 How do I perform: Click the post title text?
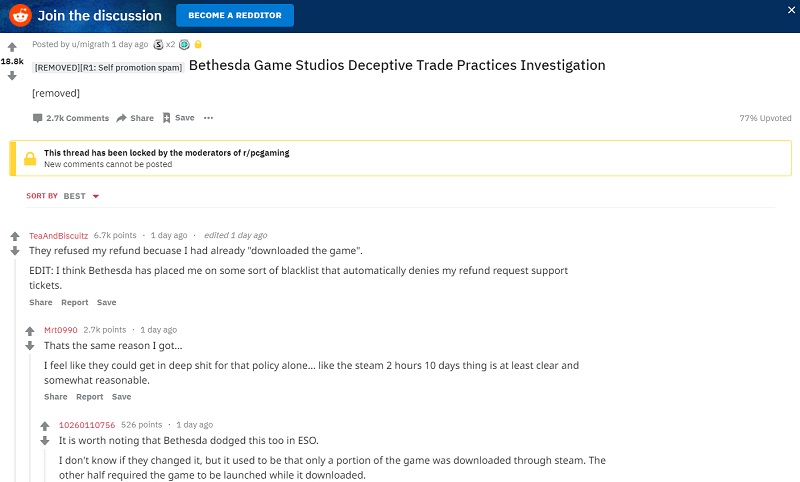[397, 66]
